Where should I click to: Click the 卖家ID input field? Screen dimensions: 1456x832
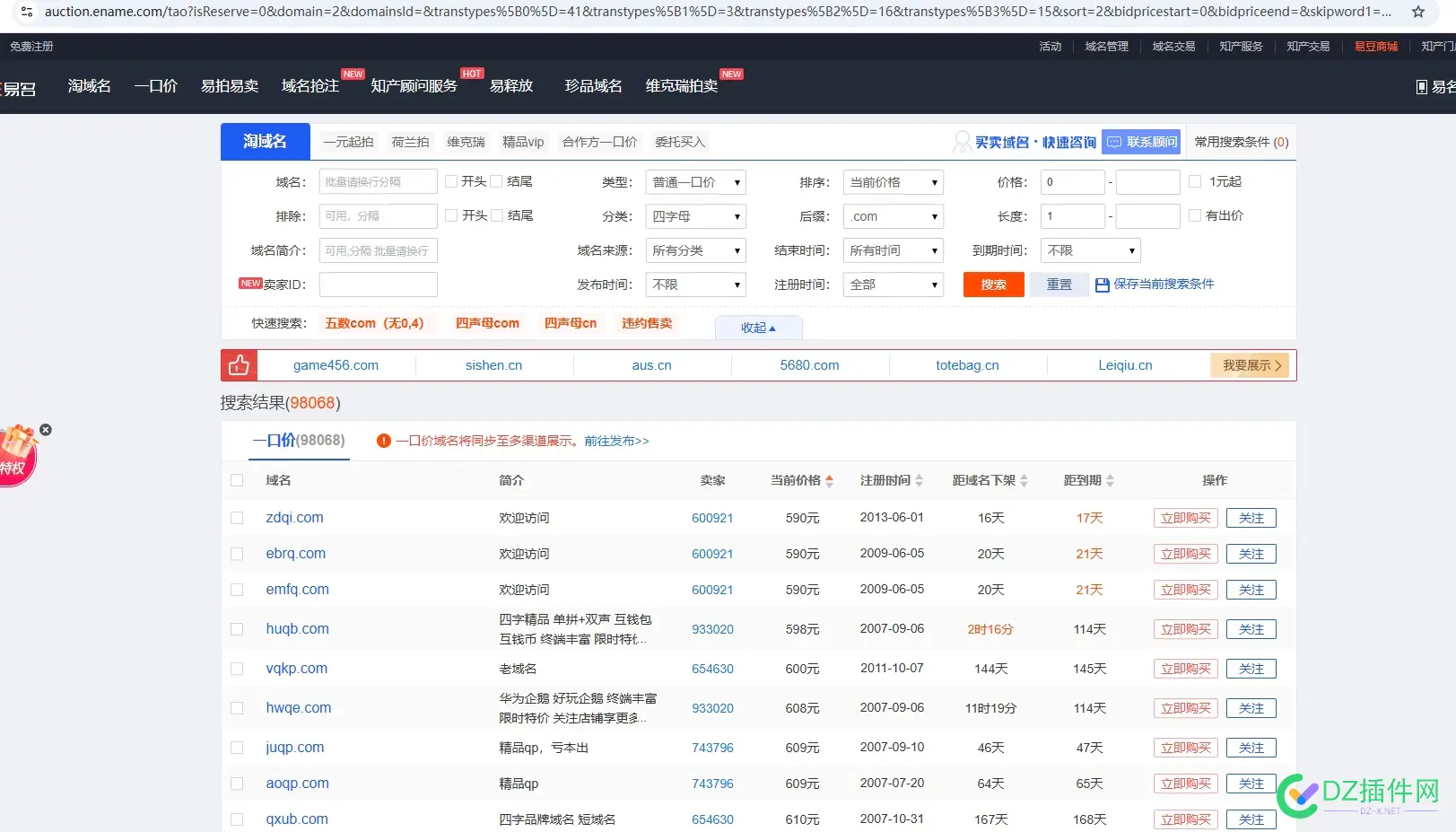[x=378, y=285]
